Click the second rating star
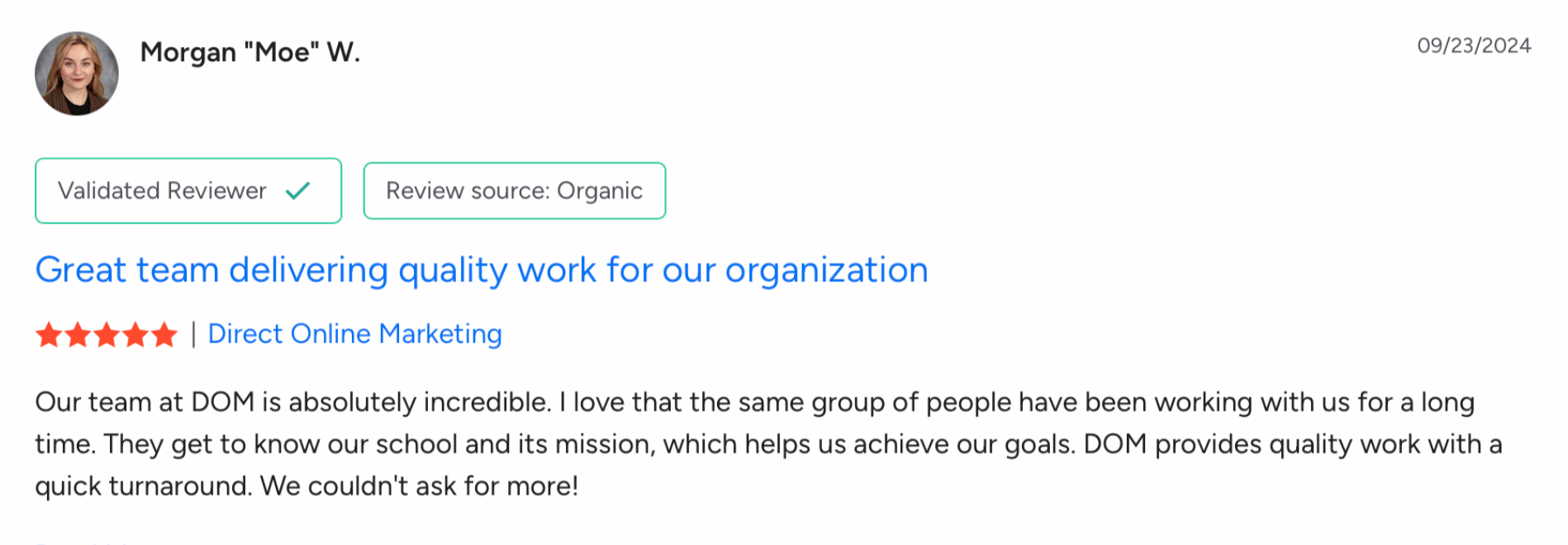This screenshot has height=545, width=1568. [x=78, y=335]
